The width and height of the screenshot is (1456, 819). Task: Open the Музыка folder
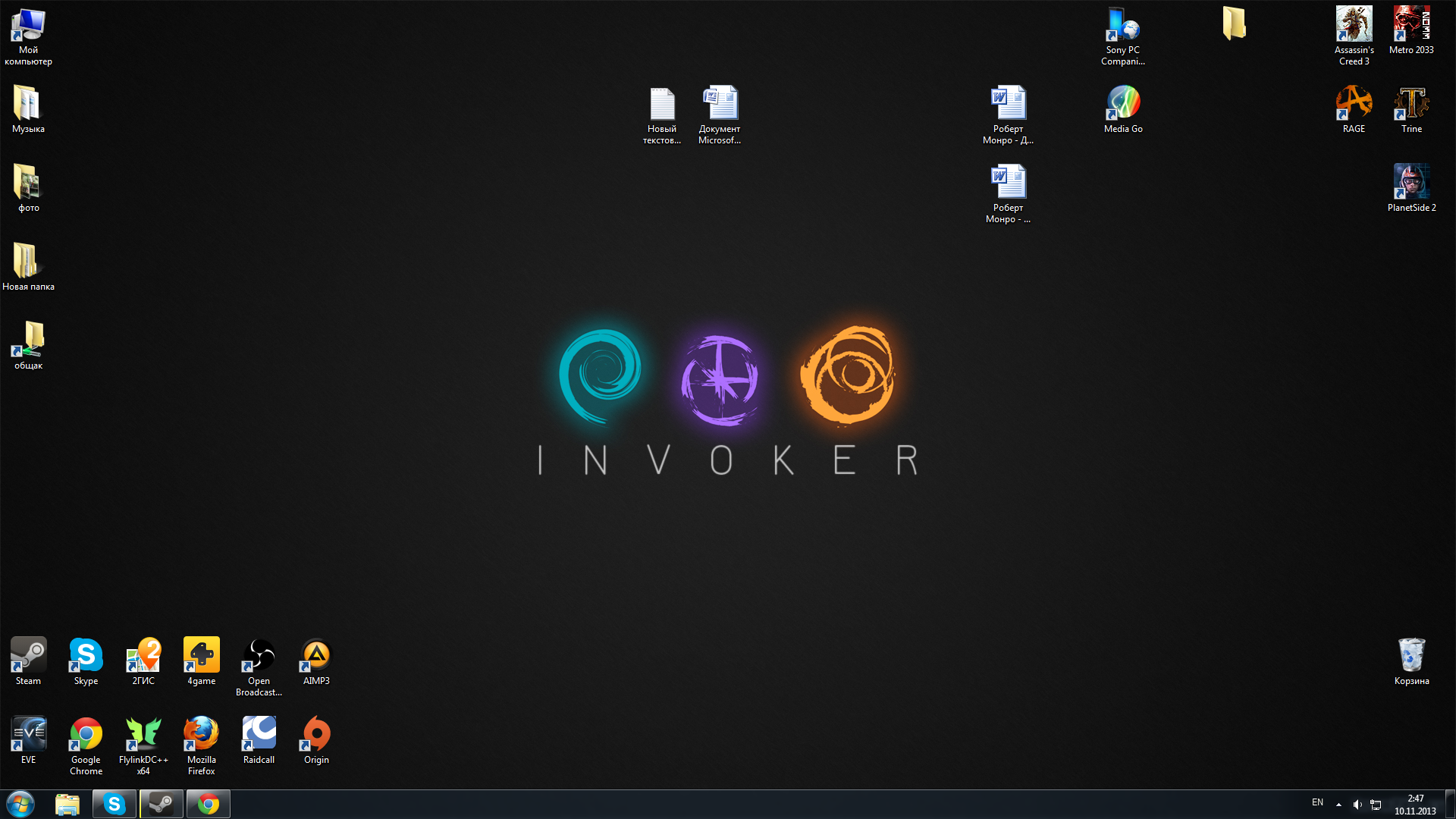[x=28, y=110]
